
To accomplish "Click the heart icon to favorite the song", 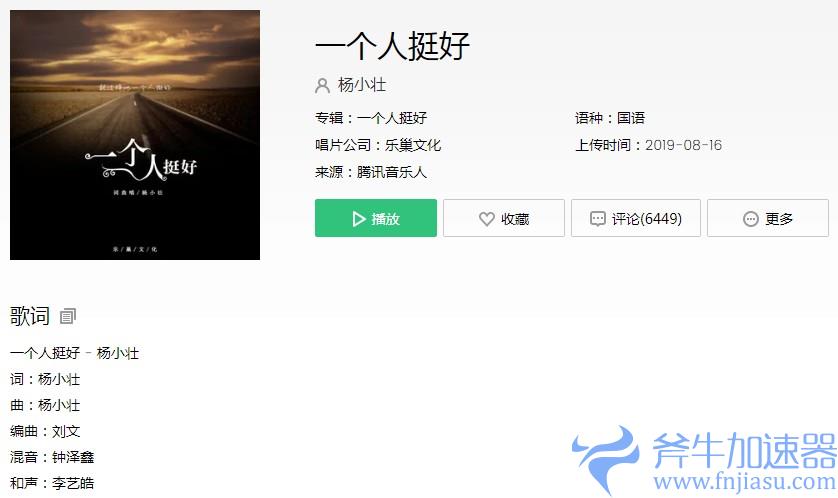I will (x=486, y=219).
